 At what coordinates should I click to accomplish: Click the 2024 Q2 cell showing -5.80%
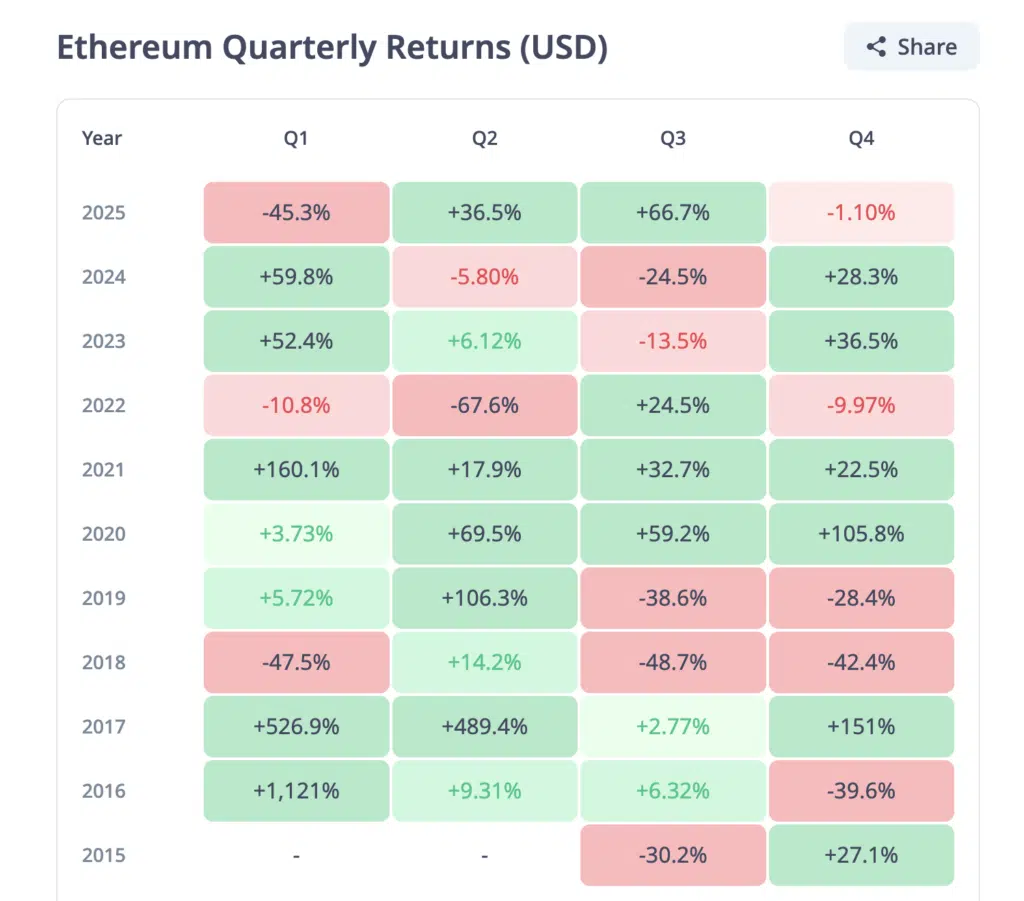coord(485,277)
